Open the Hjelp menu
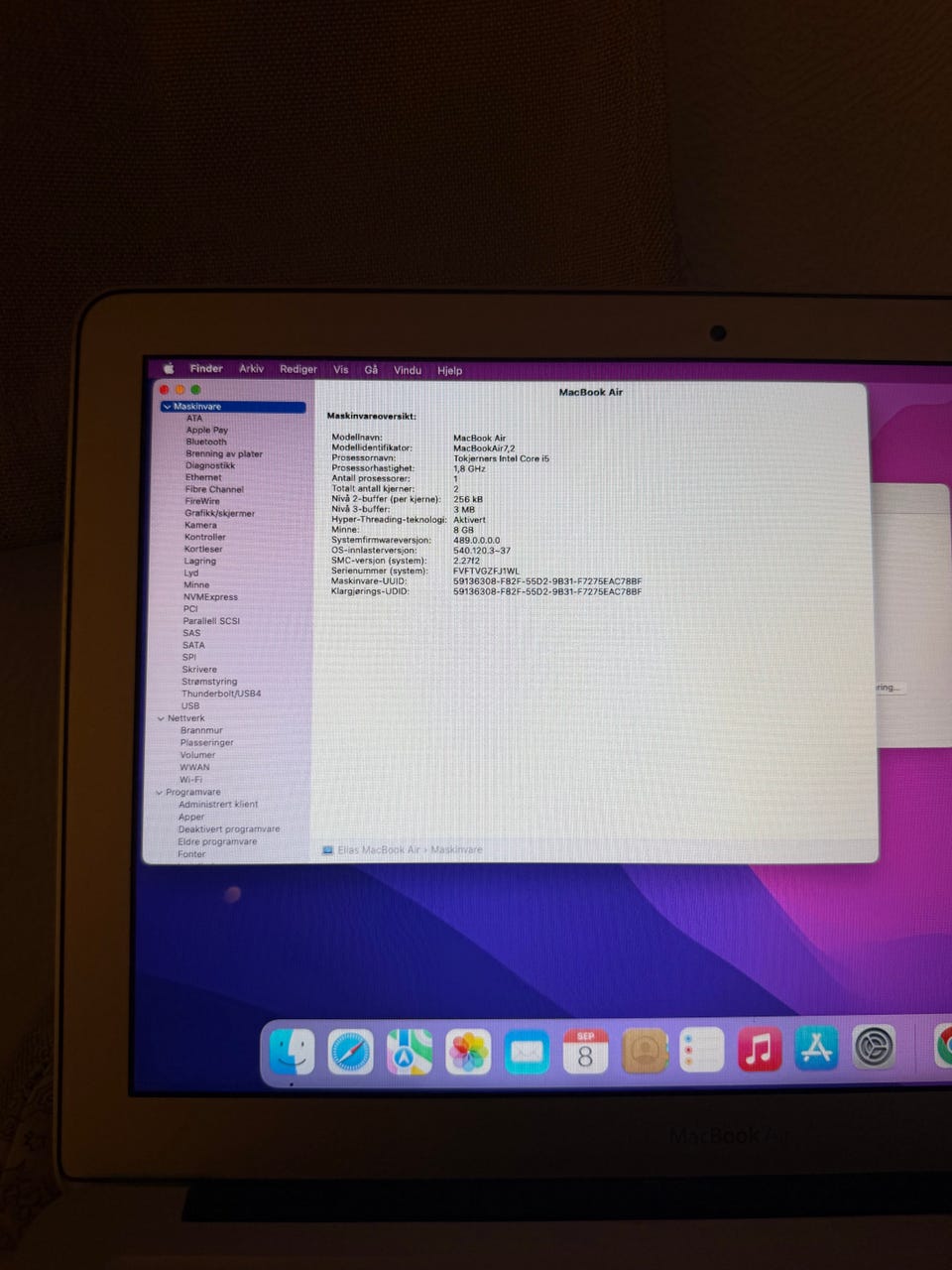Viewport: 952px width, 1270px height. (x=450, y=370)
